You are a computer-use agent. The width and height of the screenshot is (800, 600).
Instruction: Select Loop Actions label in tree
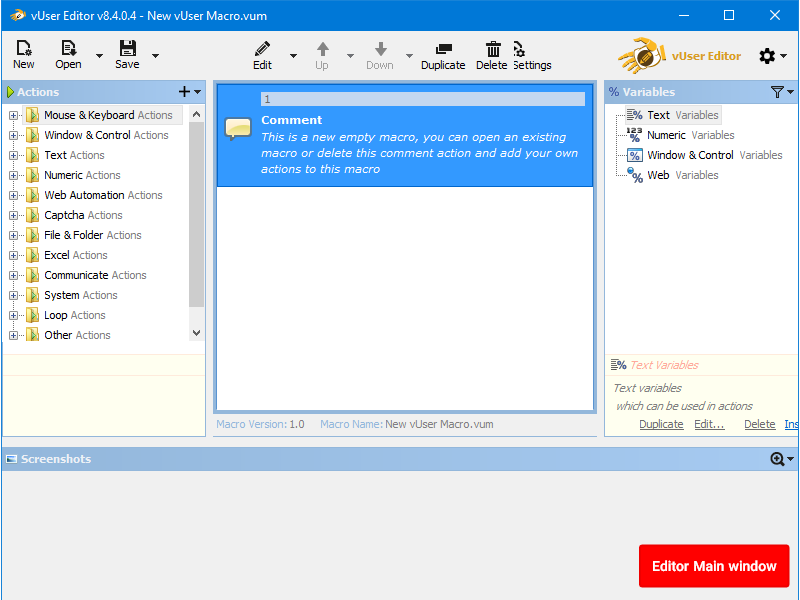point(75,315)
